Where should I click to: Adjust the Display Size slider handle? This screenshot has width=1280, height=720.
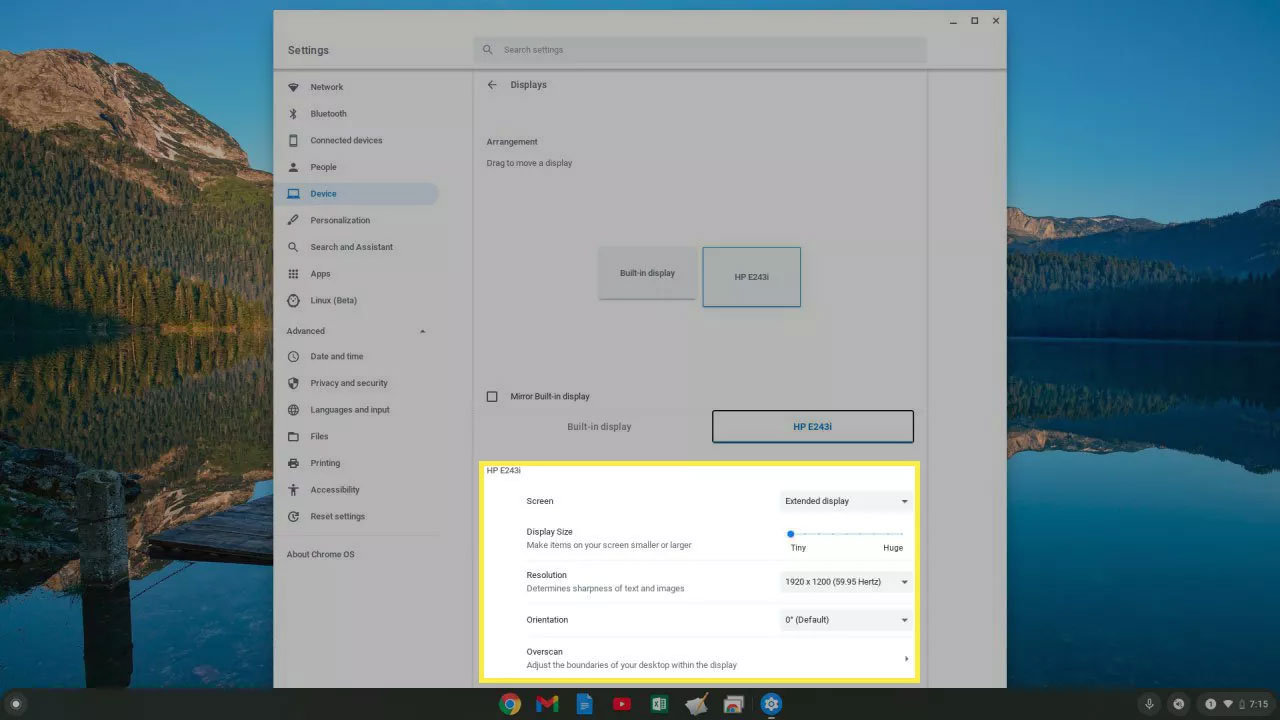point(790,534)
